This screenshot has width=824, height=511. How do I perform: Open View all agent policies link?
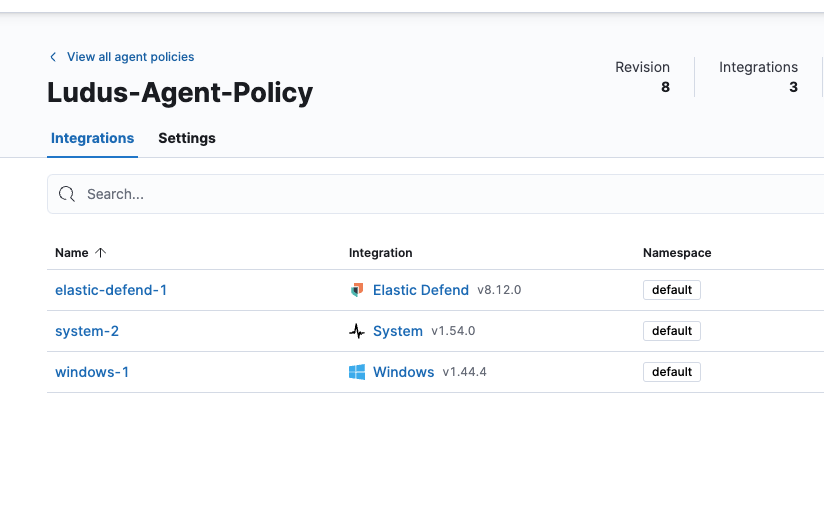130,57
